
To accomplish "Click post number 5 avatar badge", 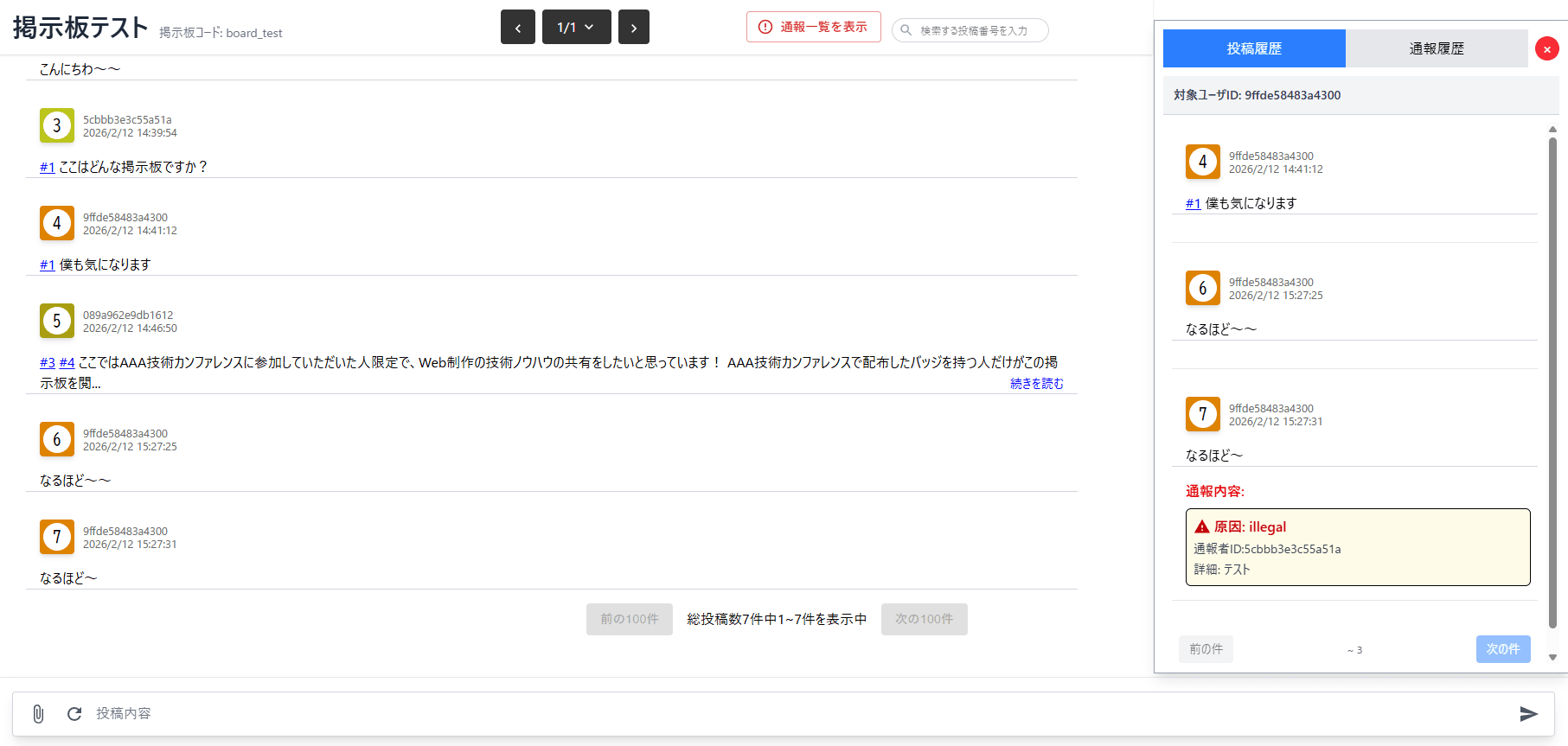I will pyautogui.click(x=57, y=322).
